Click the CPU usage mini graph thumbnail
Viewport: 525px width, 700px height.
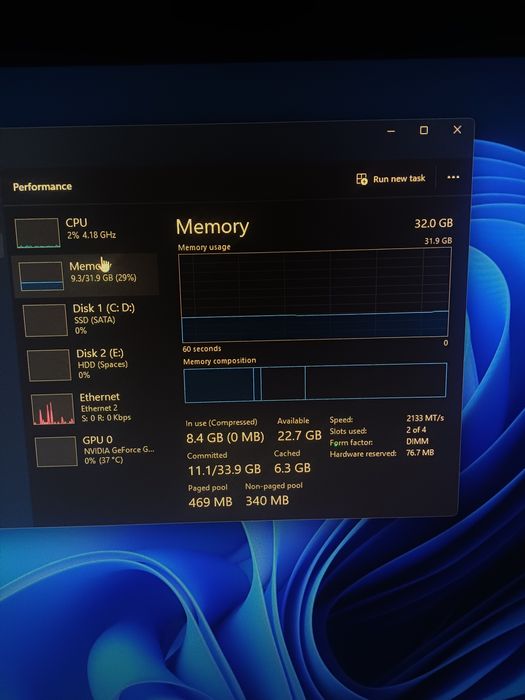point(38,233)
